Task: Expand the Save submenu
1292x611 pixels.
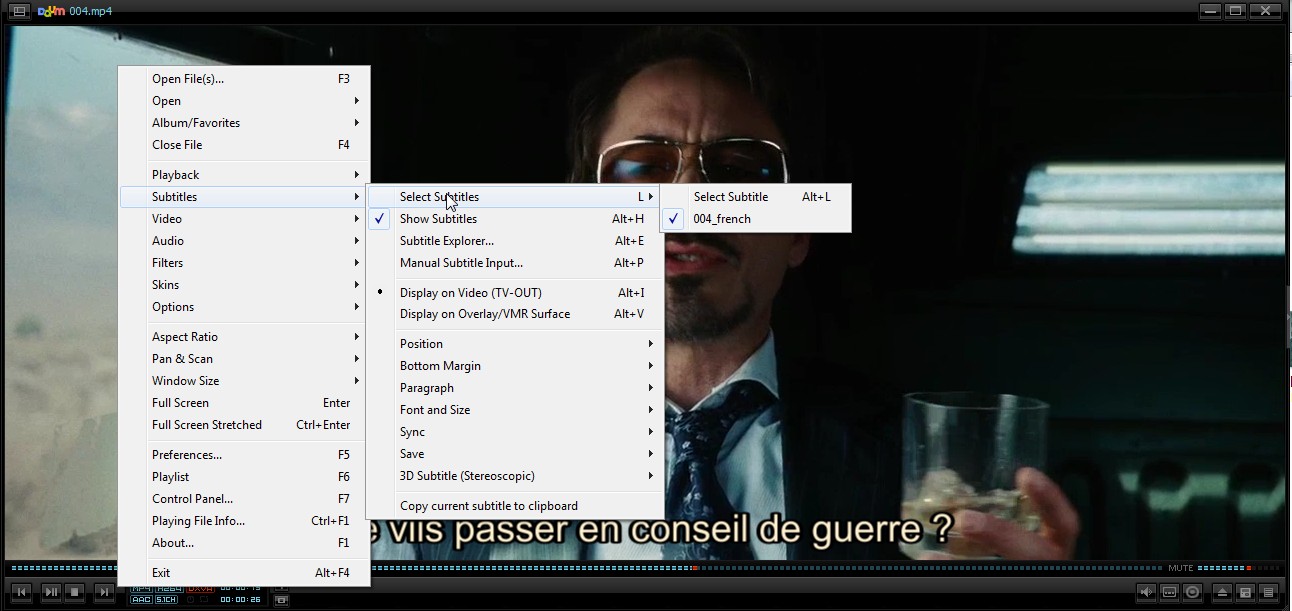Action: coord(514,454)
